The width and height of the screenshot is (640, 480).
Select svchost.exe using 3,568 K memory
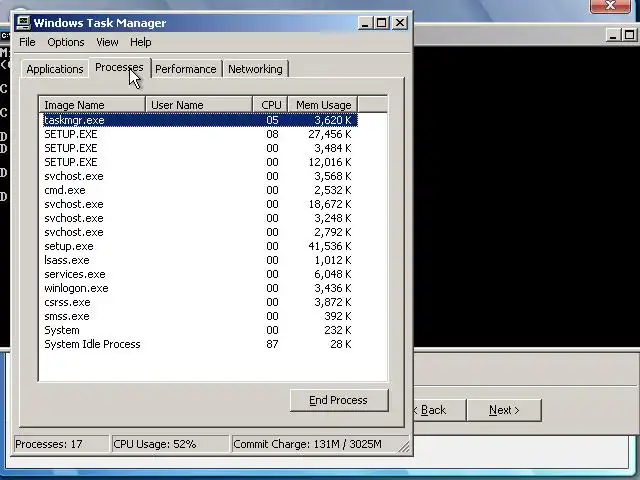pos(200,176)
